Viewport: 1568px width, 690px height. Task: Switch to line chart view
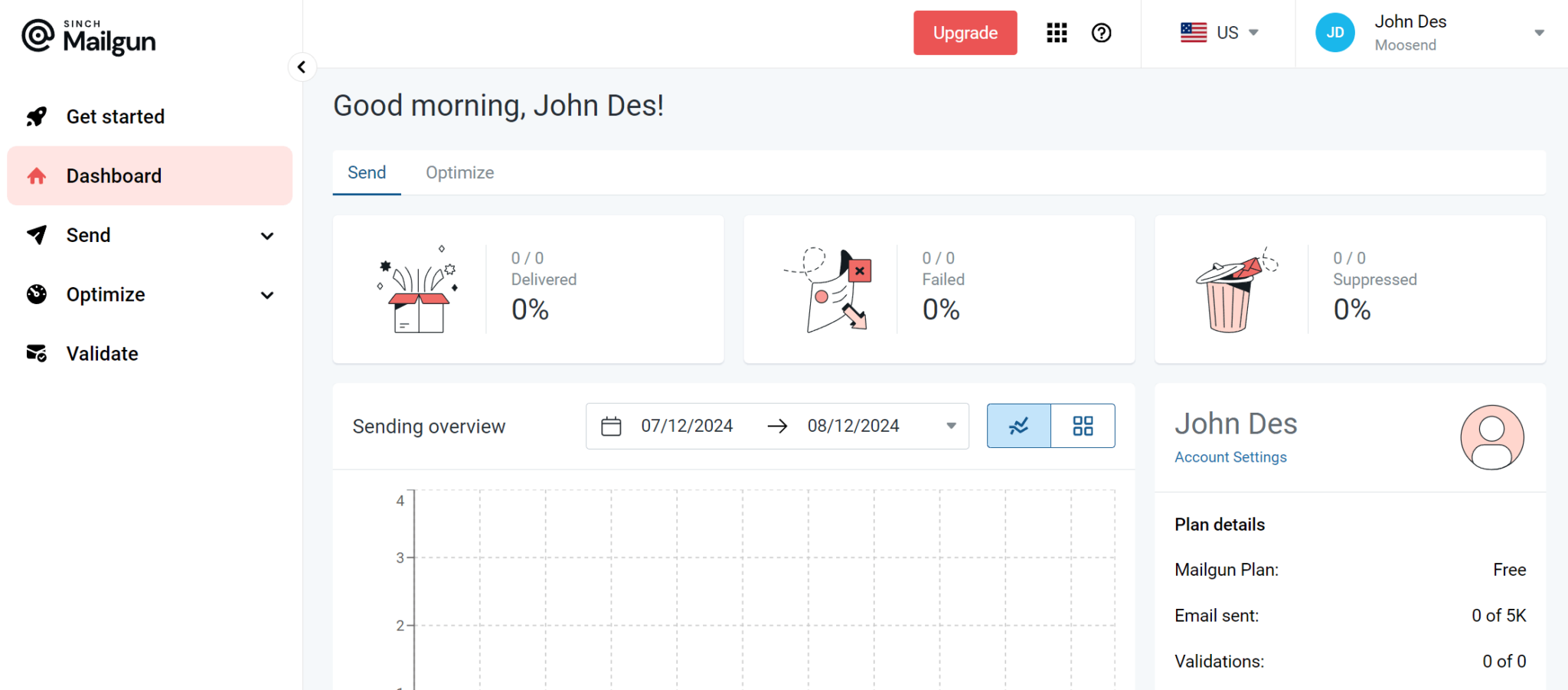click(x=1019, y=426)
